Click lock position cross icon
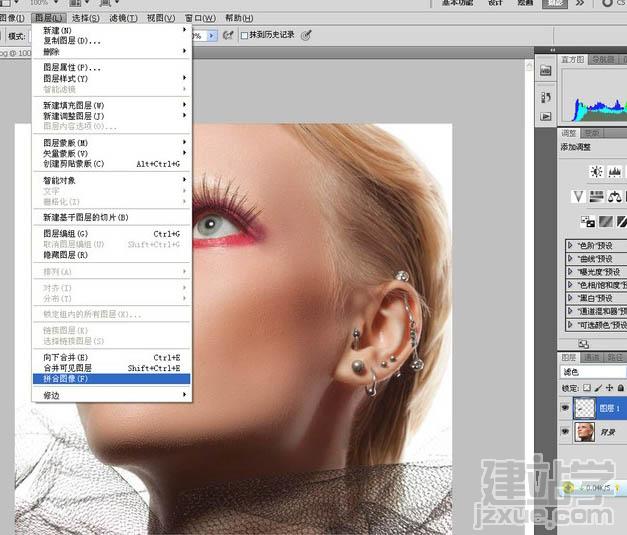Screen dimensions: 627x535 pyautogui.click(x=609, y=388)
